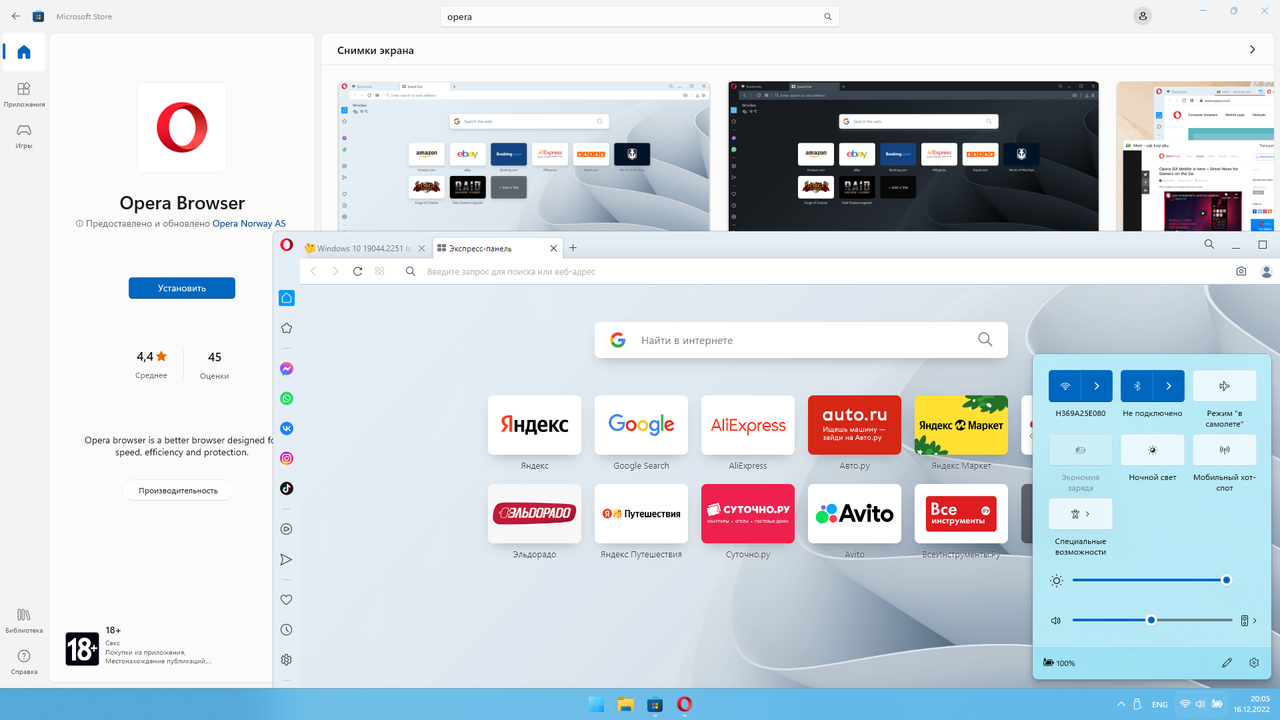Open the Яндекс speed dial tile

[x=535, y=425]
